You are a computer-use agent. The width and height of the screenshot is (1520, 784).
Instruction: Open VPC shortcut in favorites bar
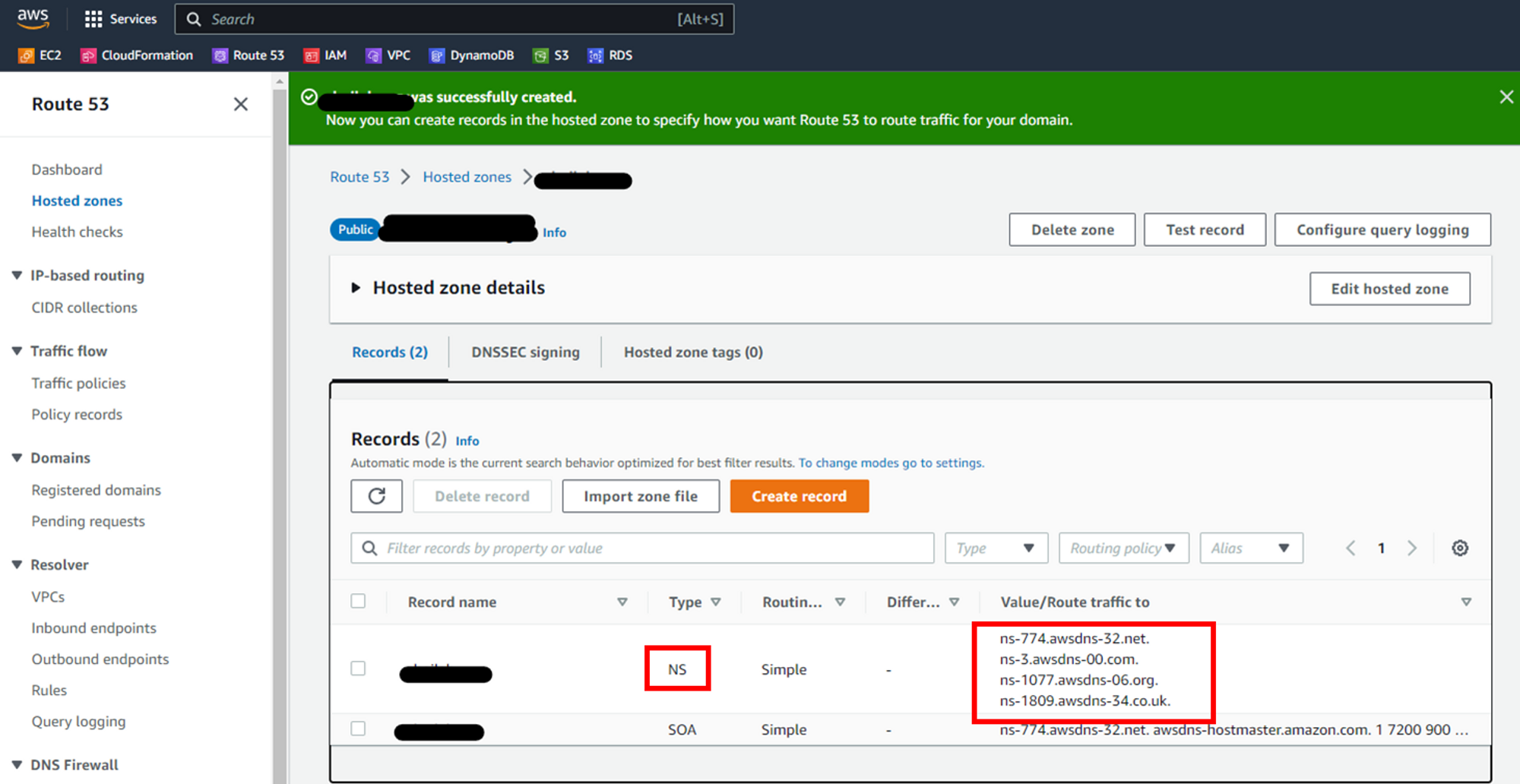point(388,55)
